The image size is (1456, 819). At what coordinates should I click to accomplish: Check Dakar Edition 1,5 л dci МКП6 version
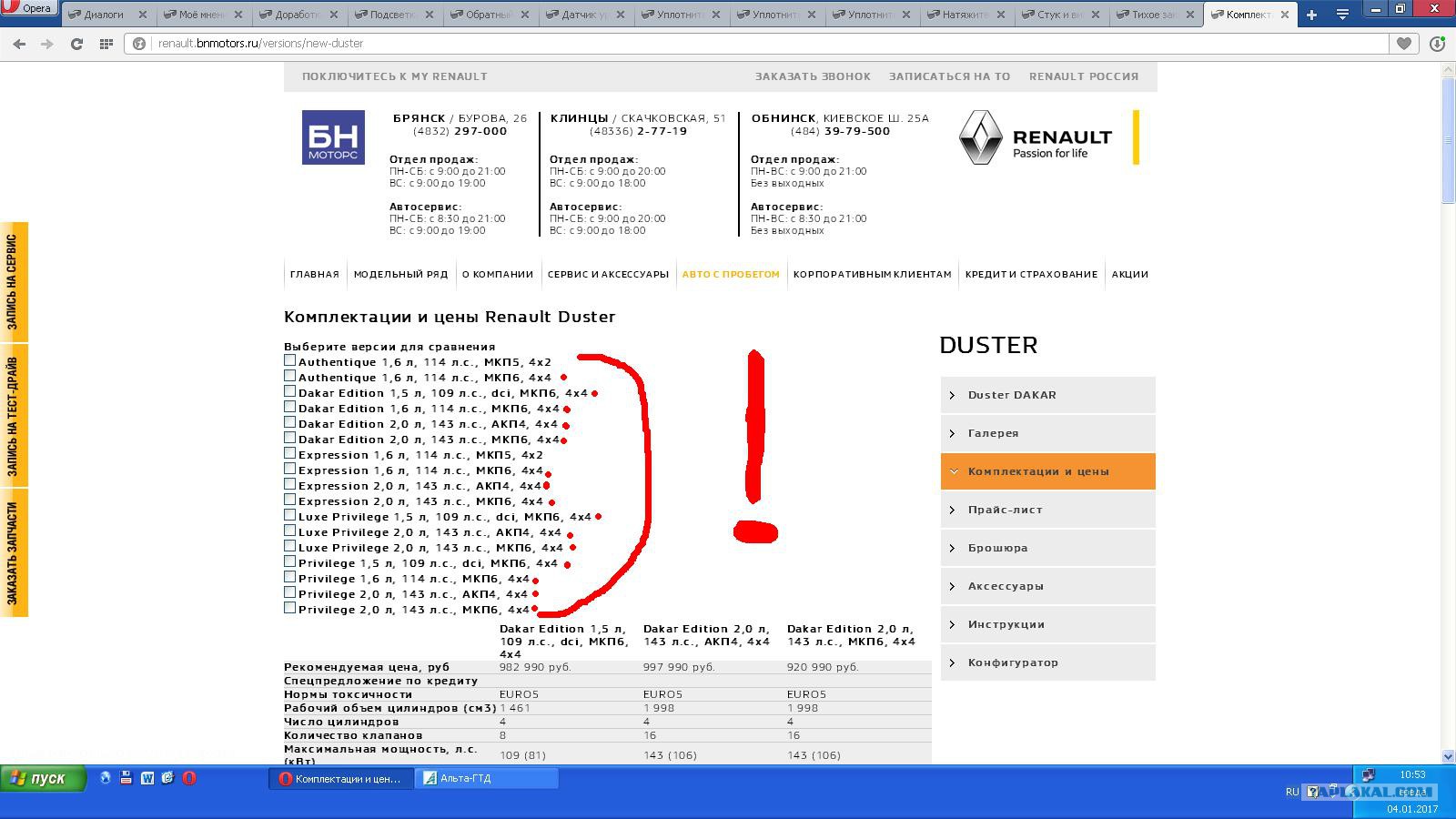click(x=289, y=391)
